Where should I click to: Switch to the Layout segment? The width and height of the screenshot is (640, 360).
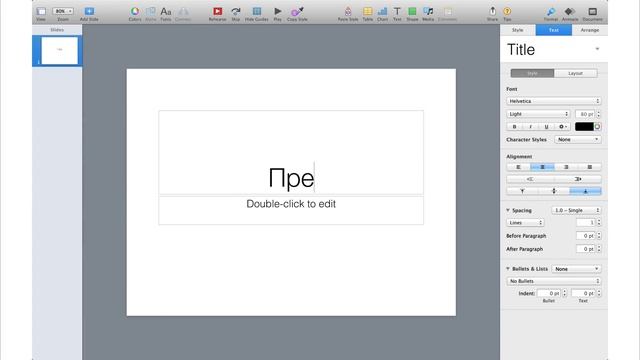click(576, 73)
